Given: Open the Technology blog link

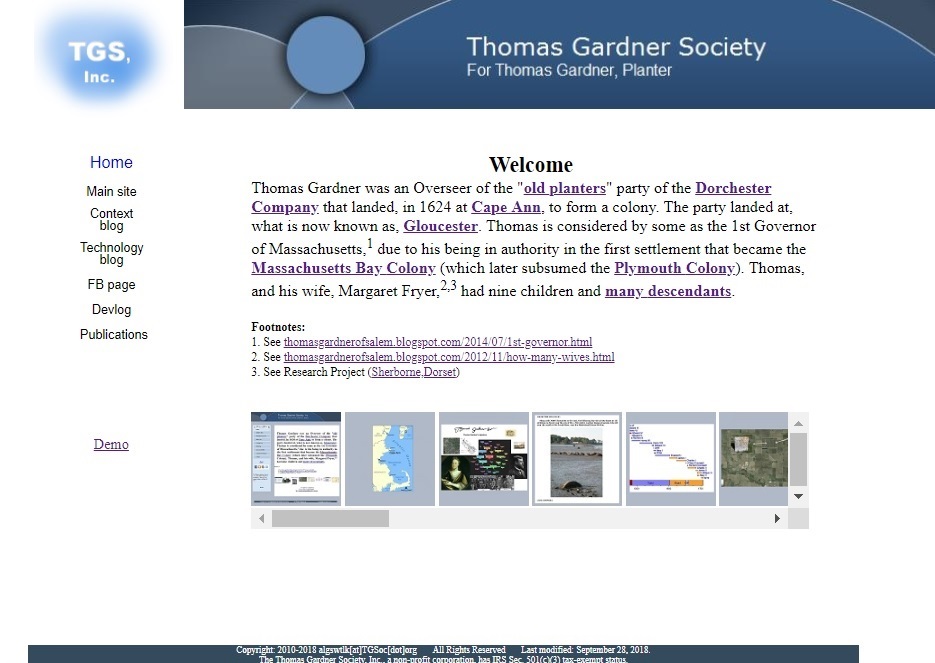Looking at the screenshot, I should (111, 253).
